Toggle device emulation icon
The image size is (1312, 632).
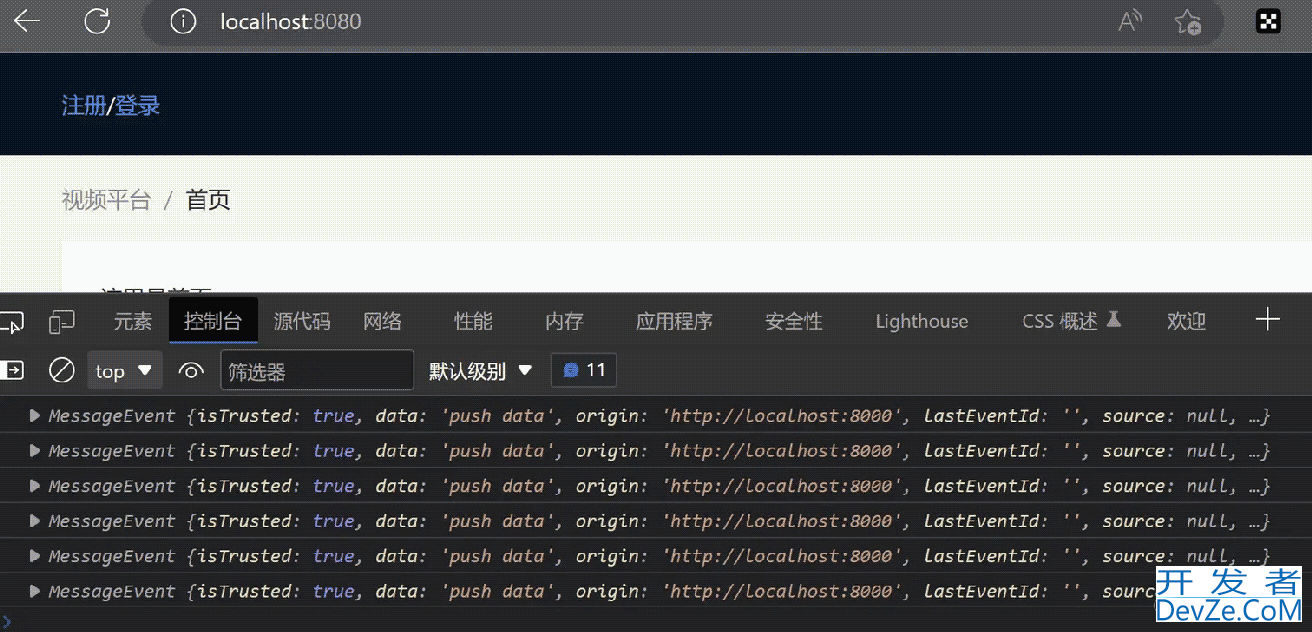pyautogui.click(x=62, y=321)
